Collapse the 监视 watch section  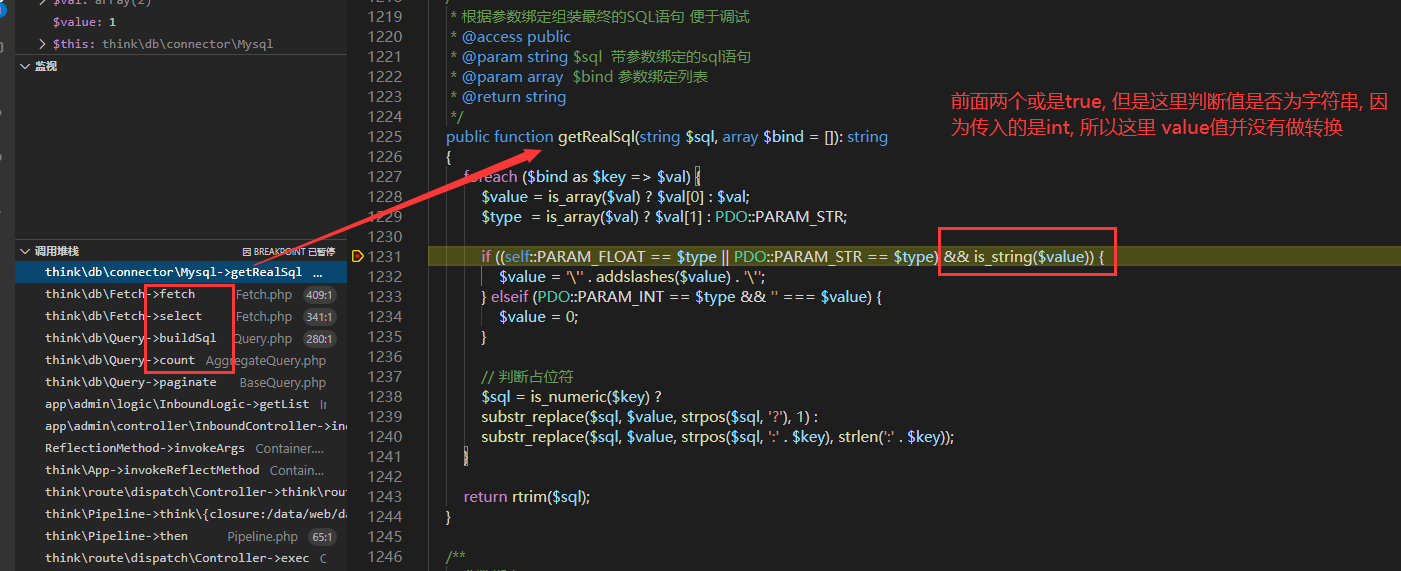point(25,66)
